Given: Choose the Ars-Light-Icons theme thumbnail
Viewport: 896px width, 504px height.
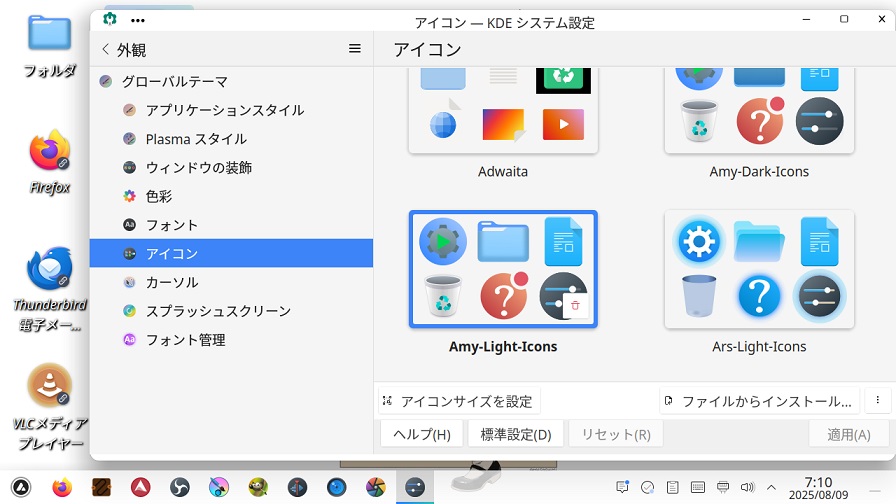Looking at the screenshot, I should click(x=759, y=269).
